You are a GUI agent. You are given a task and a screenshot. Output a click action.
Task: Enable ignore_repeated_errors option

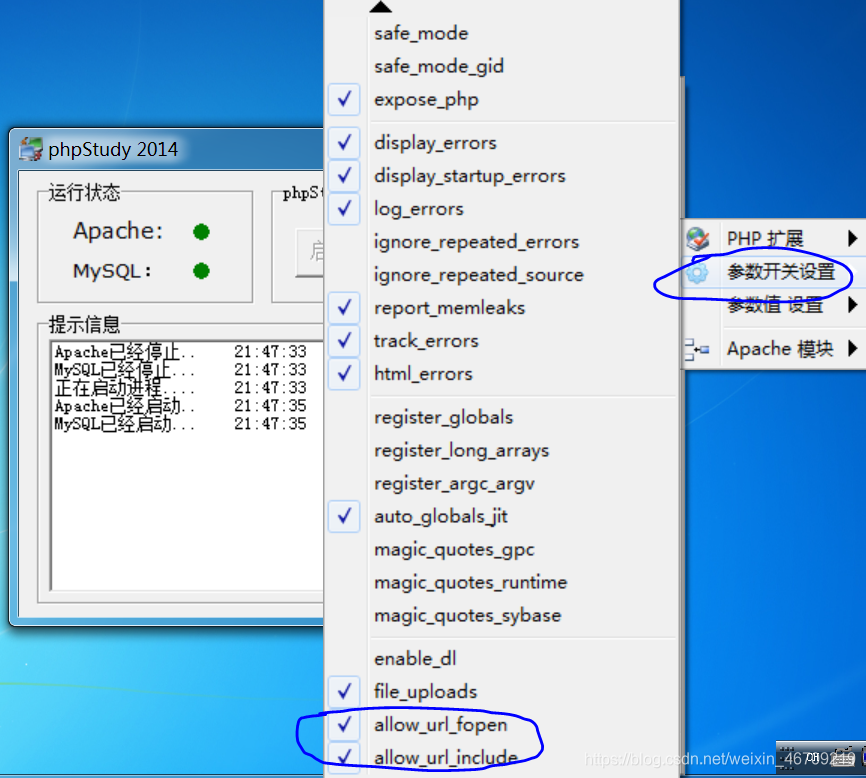click(x=501, y=242)
